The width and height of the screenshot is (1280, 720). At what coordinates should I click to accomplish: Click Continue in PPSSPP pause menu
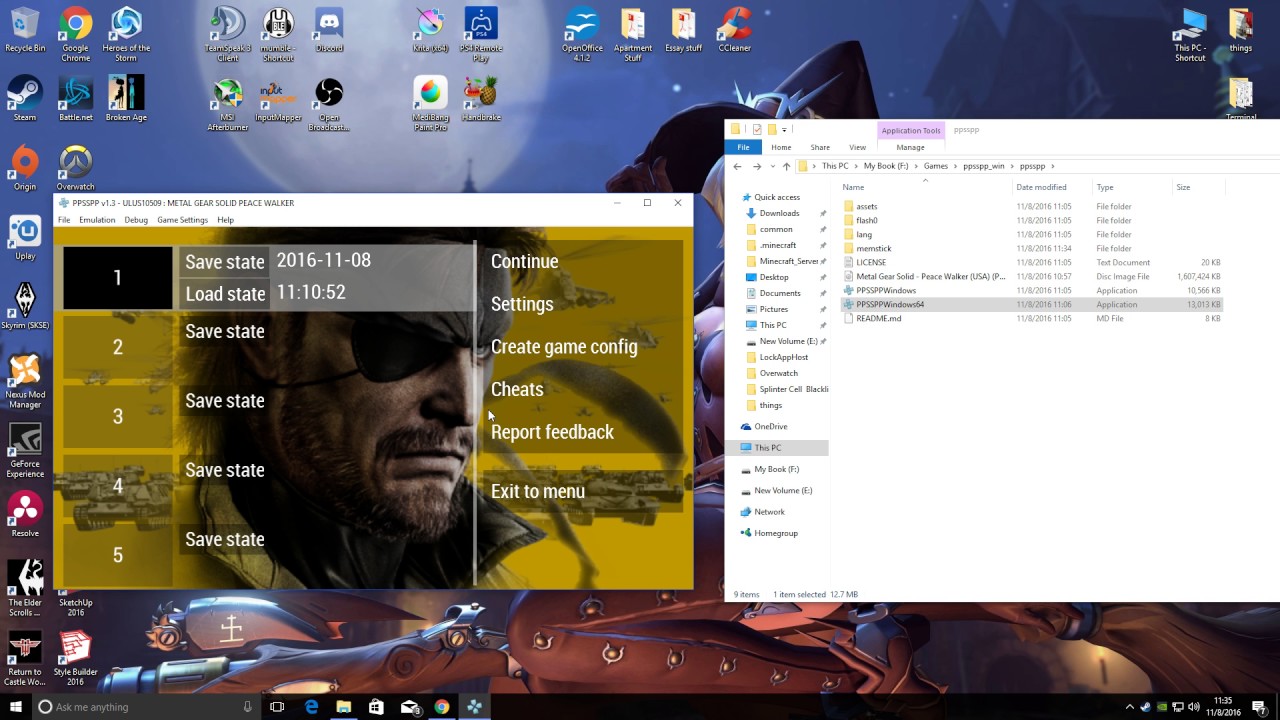(524, 261)
